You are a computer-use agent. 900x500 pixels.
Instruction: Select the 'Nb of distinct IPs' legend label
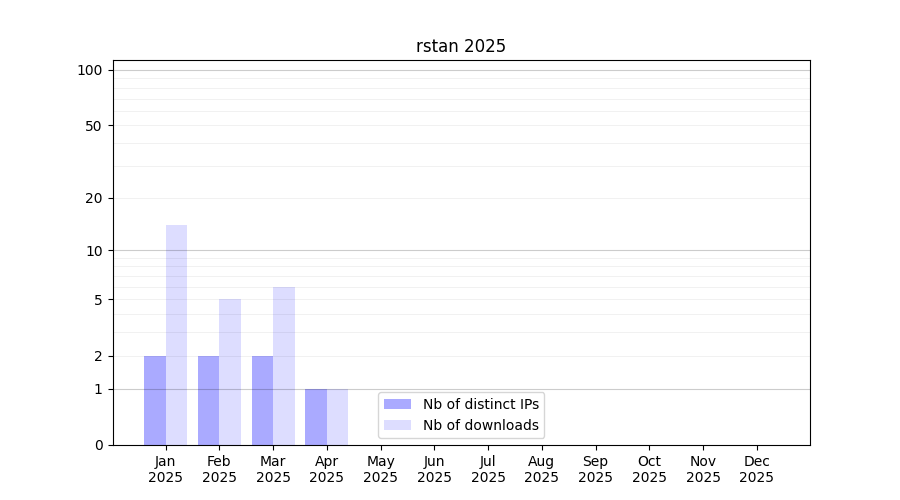coord(480,404)
